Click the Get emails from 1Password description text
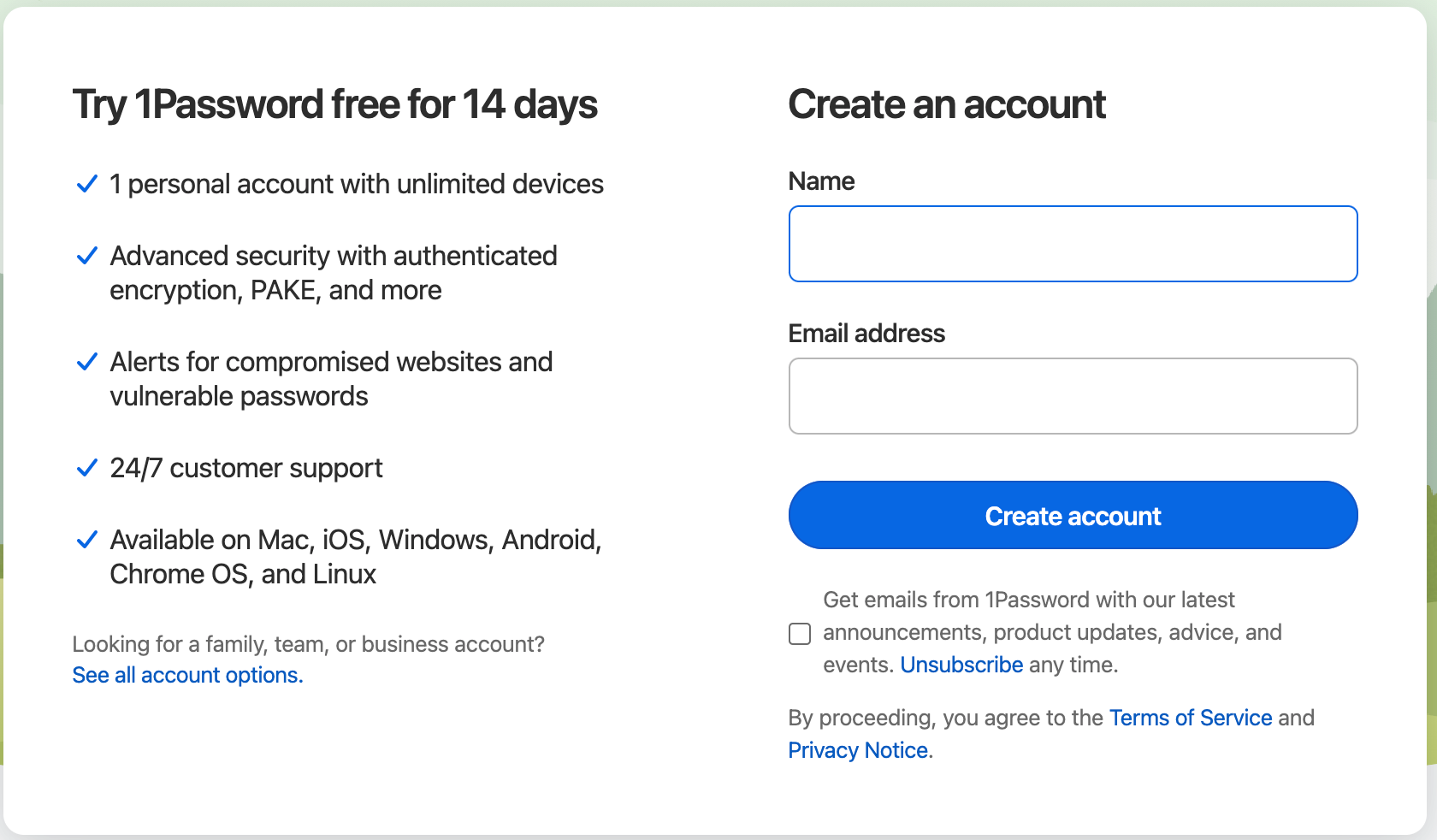This screenshot has height=840, width=1437. pyautogui.click(x=1052, y=632)
